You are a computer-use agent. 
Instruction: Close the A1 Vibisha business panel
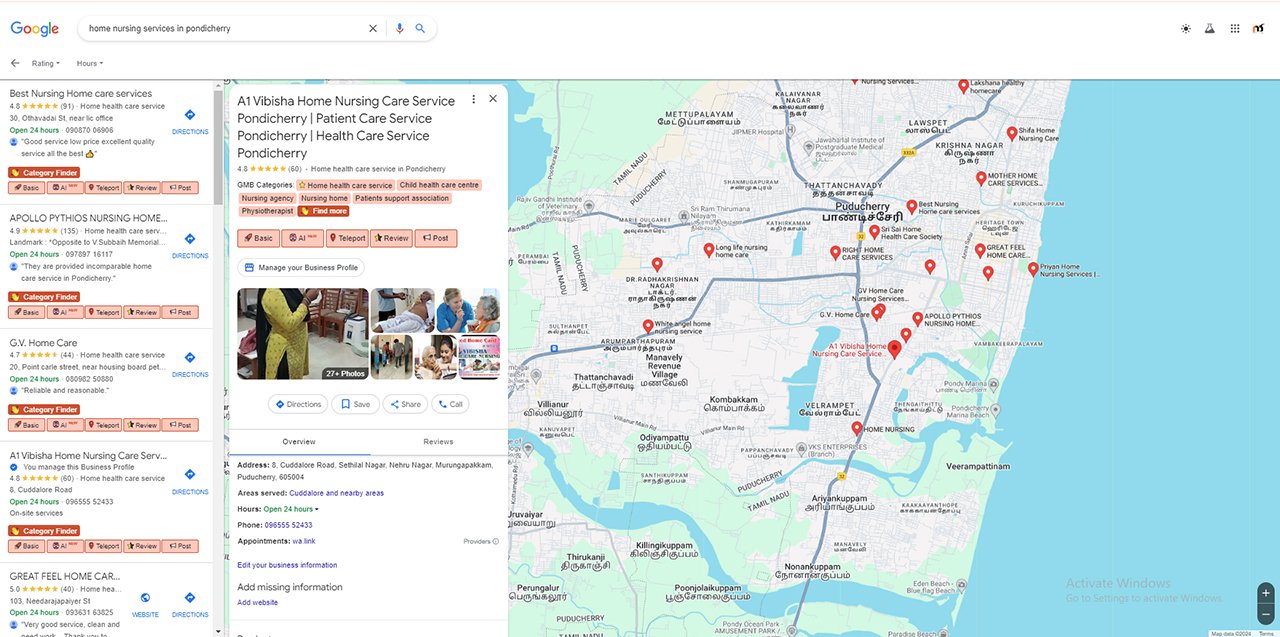(493, 99)
